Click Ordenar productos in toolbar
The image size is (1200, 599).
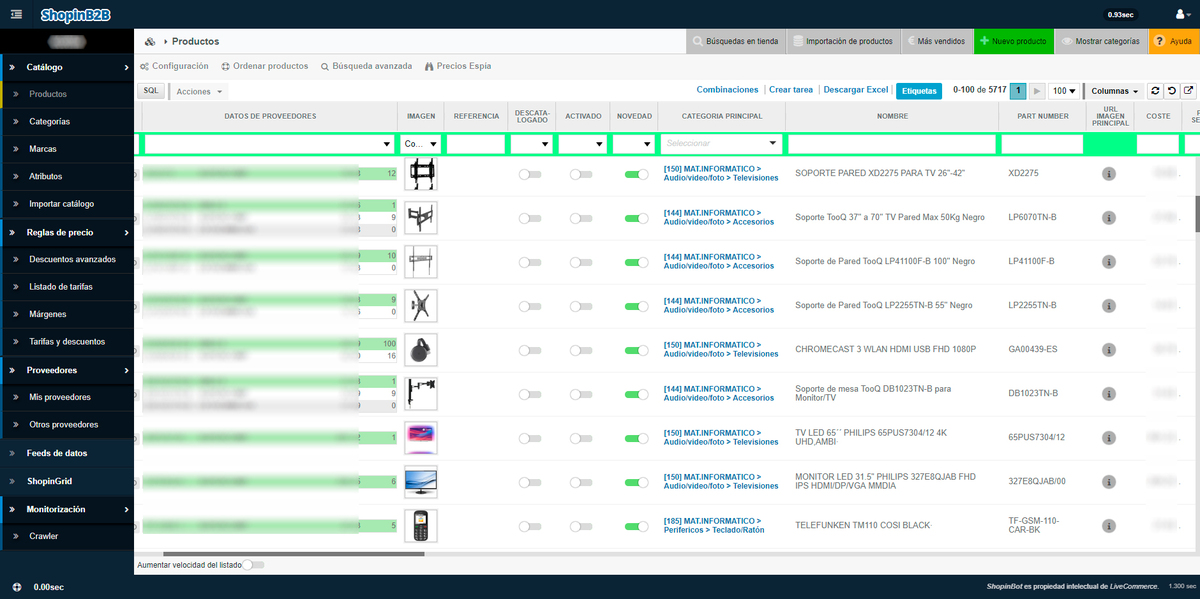[264, 66]
